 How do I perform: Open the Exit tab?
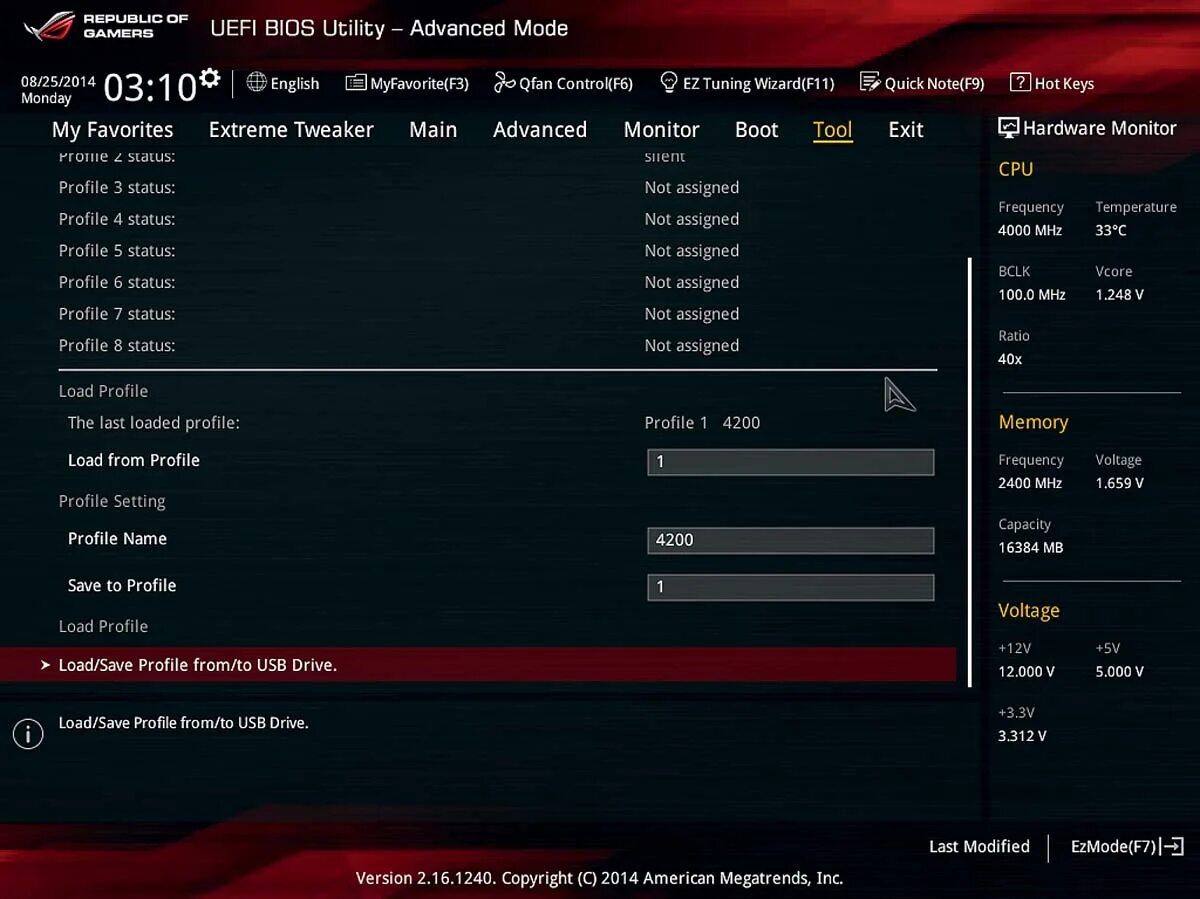click(906, 130)
